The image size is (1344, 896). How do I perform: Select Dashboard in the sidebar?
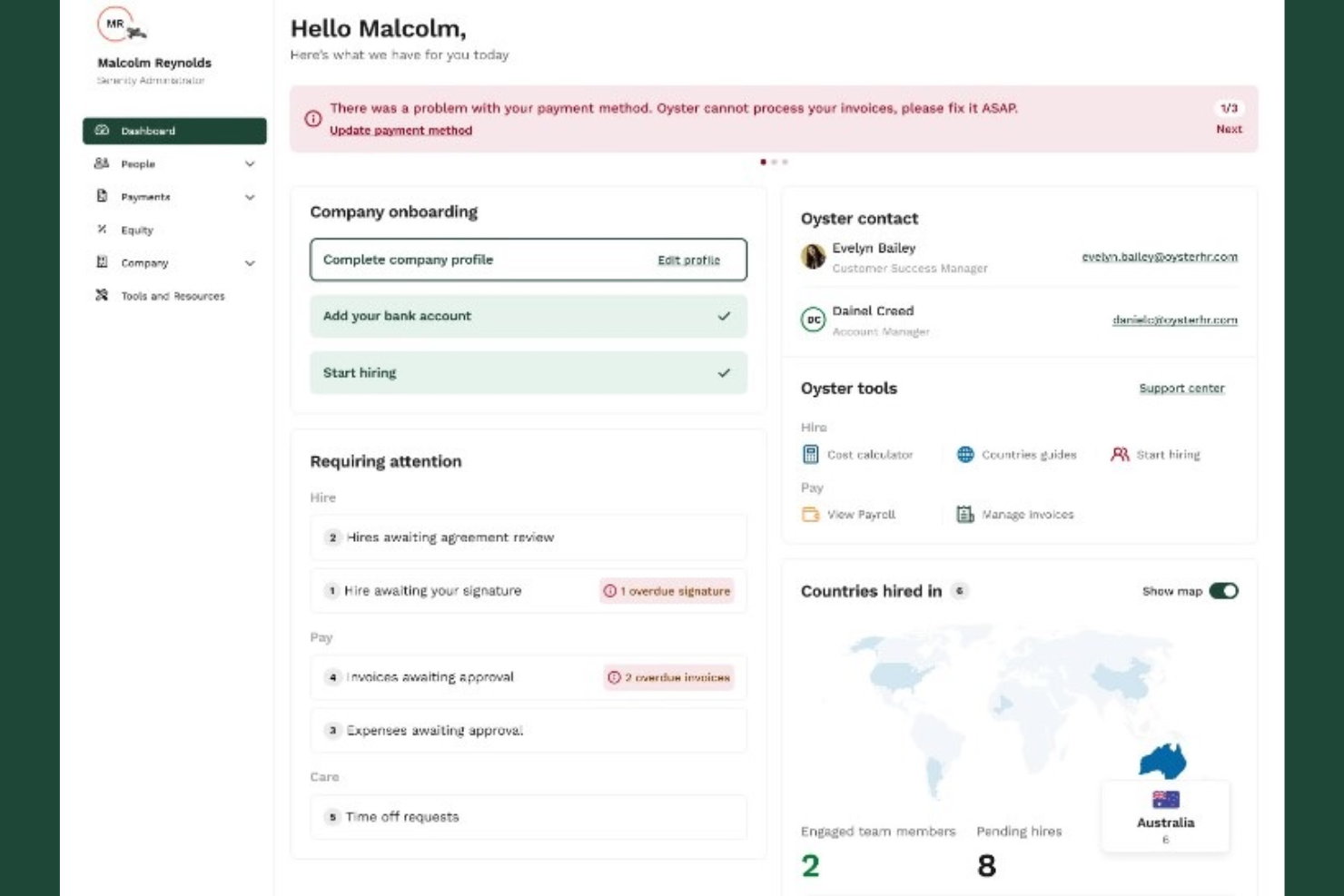click(x=174, y=131)
